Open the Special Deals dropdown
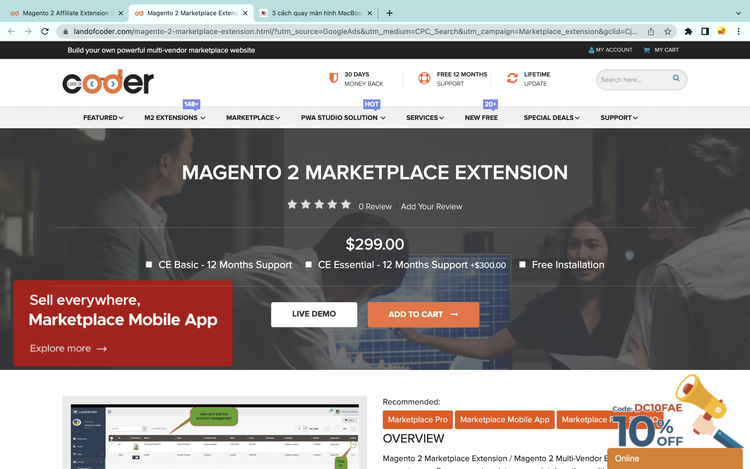750x469 pixels. point(552,118)
